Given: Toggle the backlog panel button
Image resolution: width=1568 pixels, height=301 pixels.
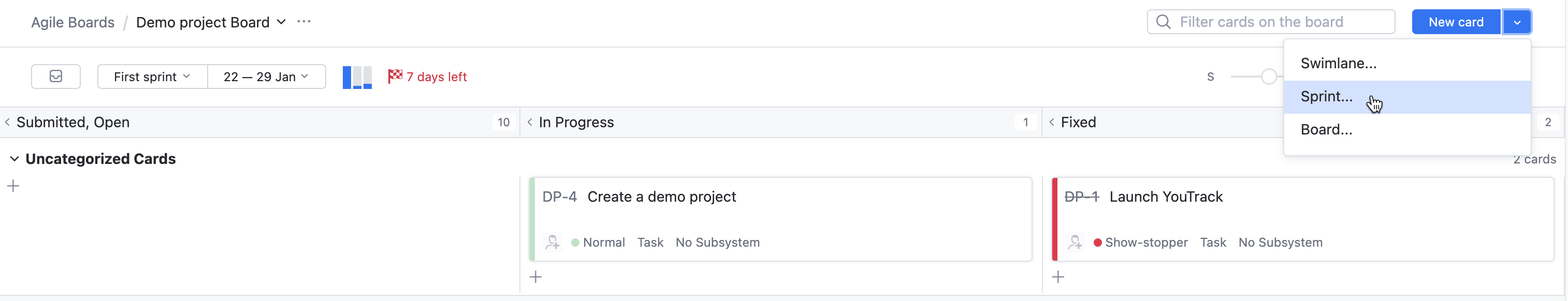Looking at the screenshot, I should pyautogui.click(x=55, y=77).
